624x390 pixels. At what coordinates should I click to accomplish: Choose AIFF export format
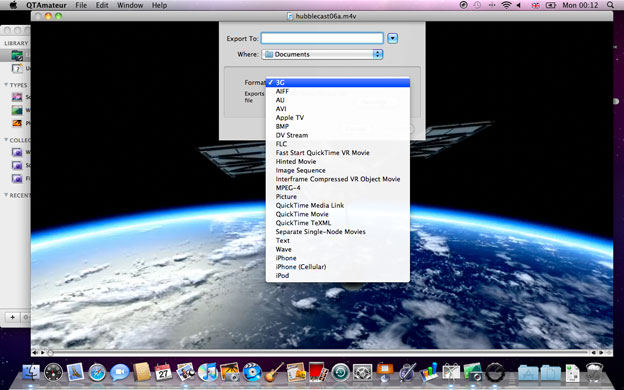pyautogui.click(x=338, y=91)
